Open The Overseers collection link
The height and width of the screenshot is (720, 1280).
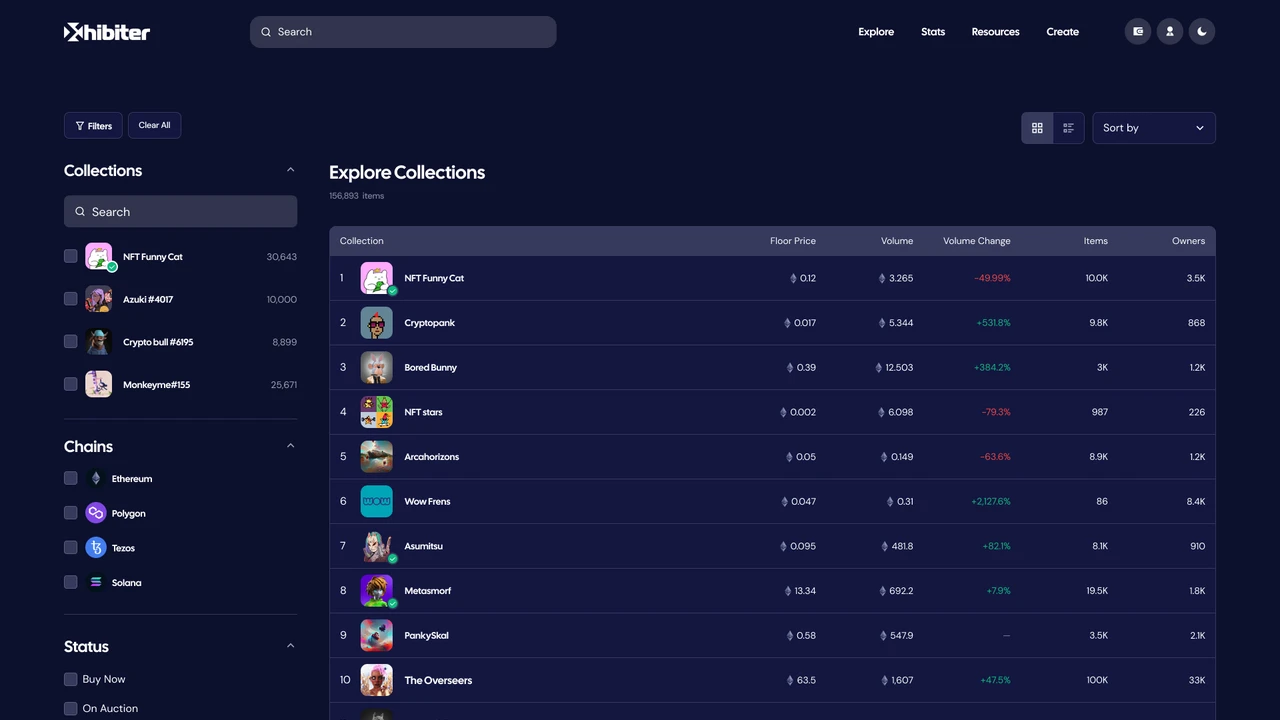tap(438, 680)
